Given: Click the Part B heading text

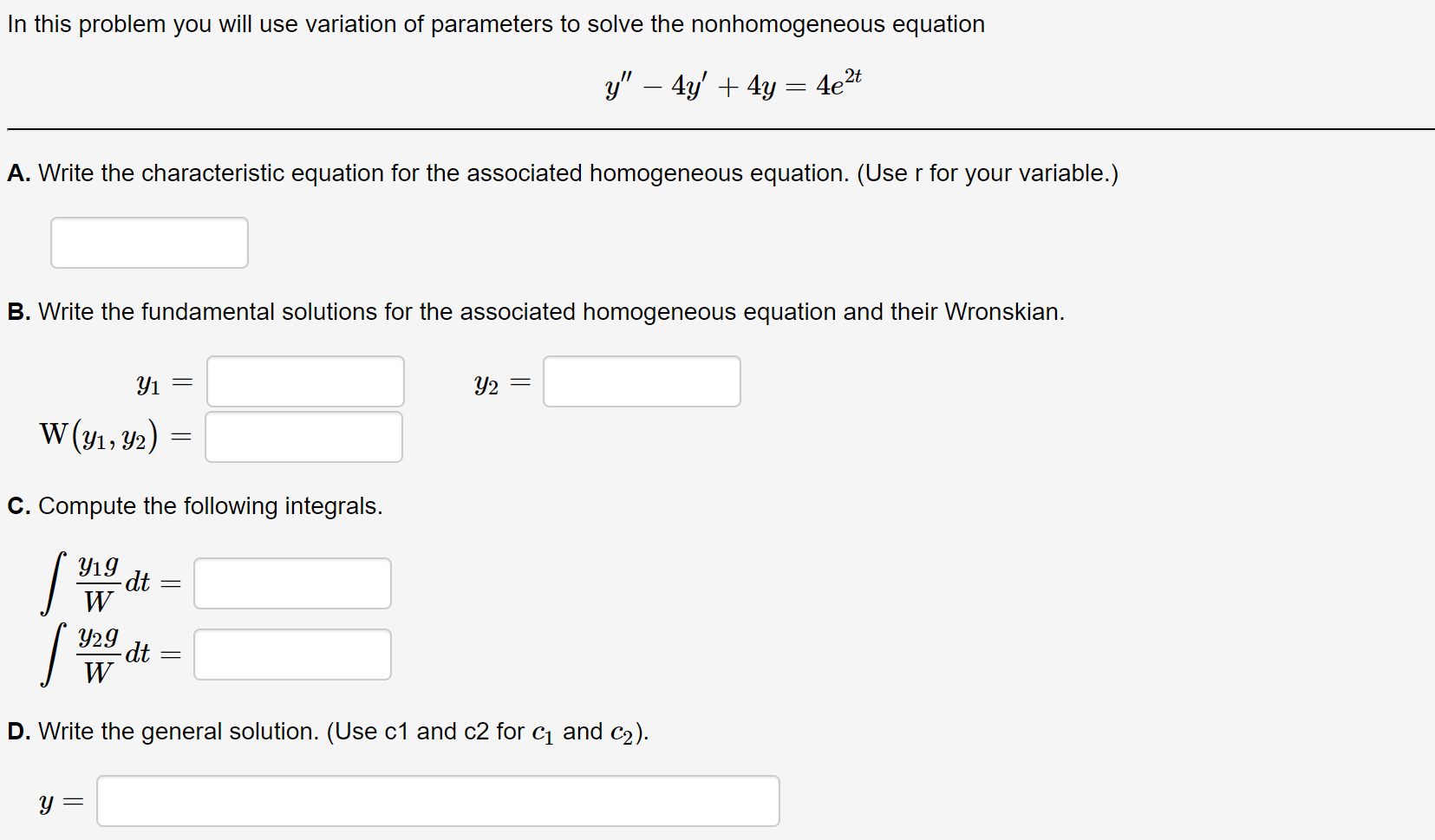Looking at the screenshot, I should (x=535, y=311).
